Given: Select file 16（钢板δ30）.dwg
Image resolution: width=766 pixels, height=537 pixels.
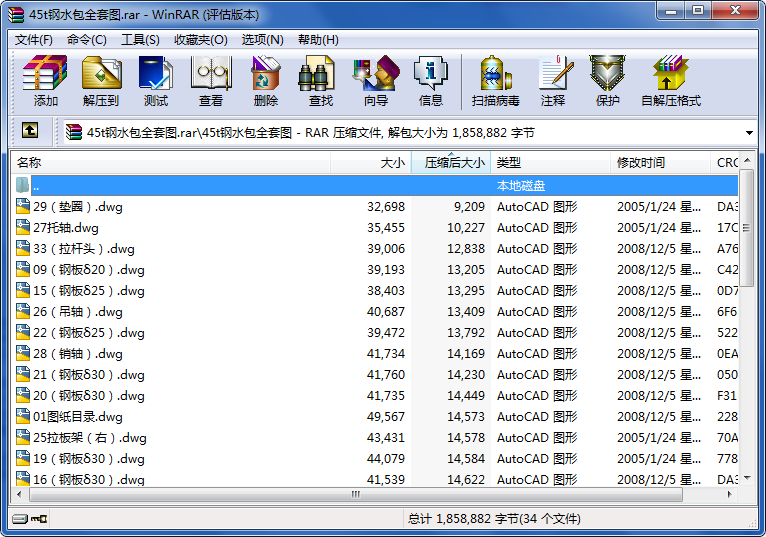Looking at the screenshot, I should pyautogui.click(x=375, y=479).
